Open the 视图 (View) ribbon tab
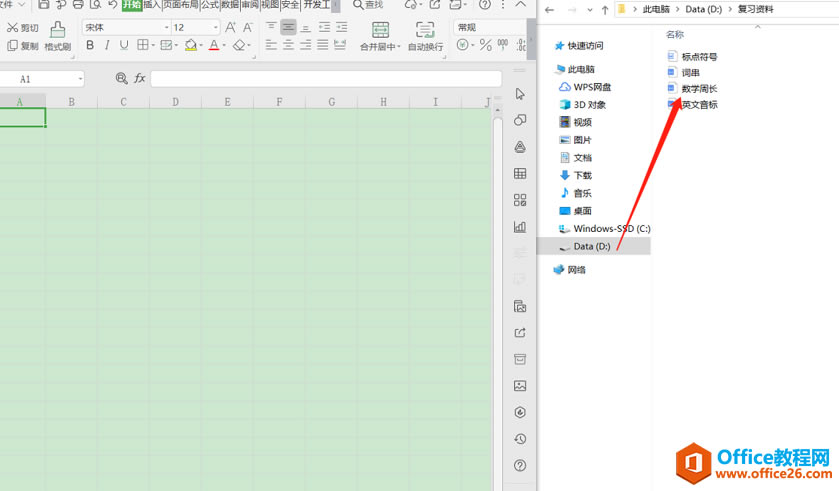 (270, 5)
